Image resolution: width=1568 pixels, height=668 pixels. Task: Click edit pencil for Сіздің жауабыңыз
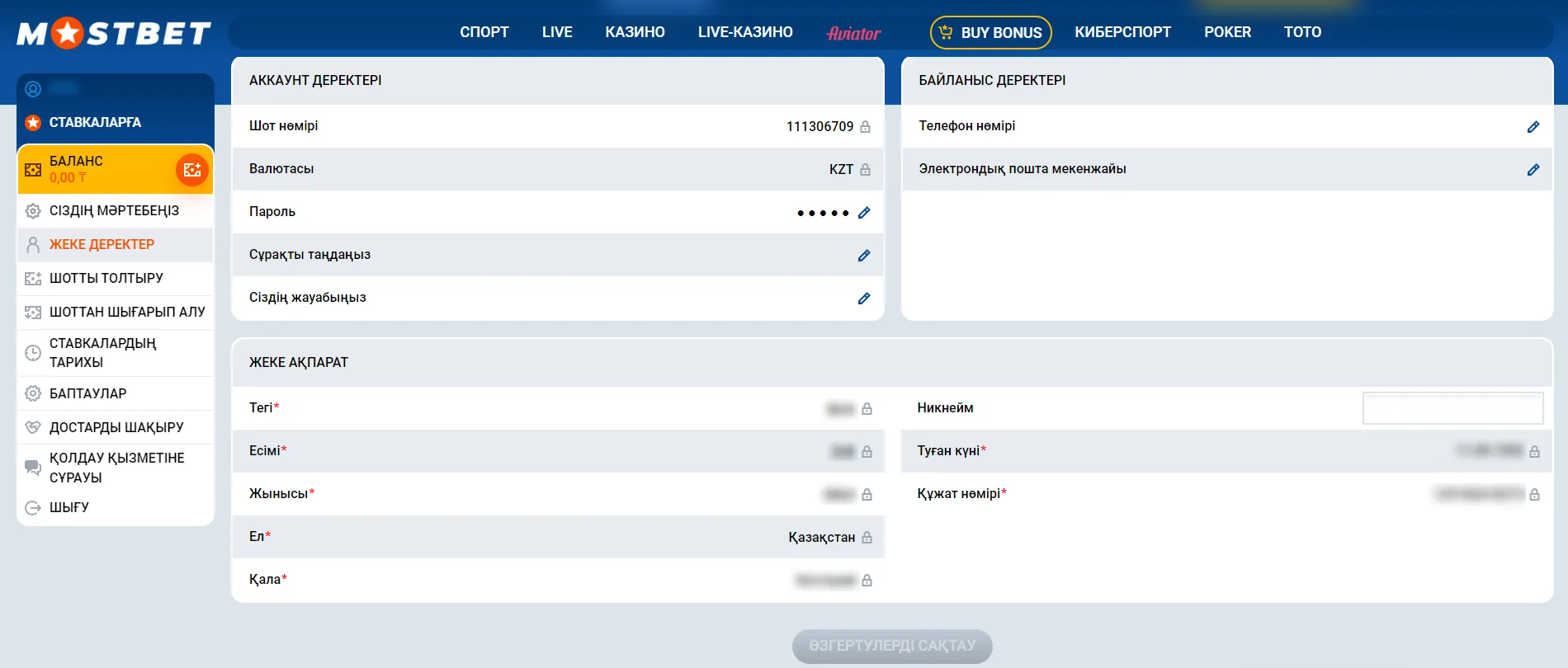coord(864,299)
